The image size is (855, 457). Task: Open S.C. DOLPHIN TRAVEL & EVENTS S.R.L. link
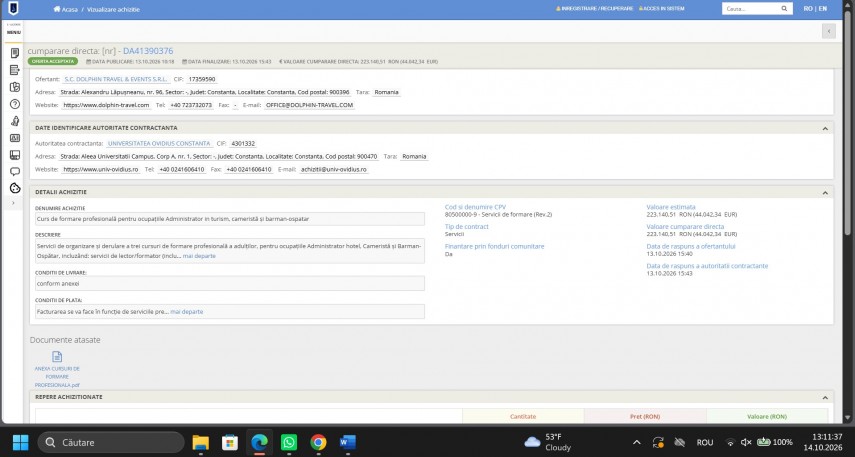tap(116, 79)
